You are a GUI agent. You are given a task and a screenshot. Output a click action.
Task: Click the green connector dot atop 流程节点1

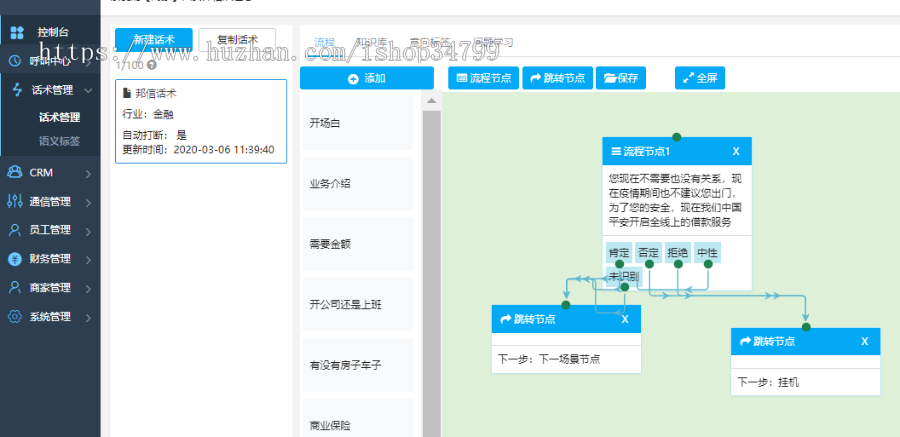tap(677, 137)
